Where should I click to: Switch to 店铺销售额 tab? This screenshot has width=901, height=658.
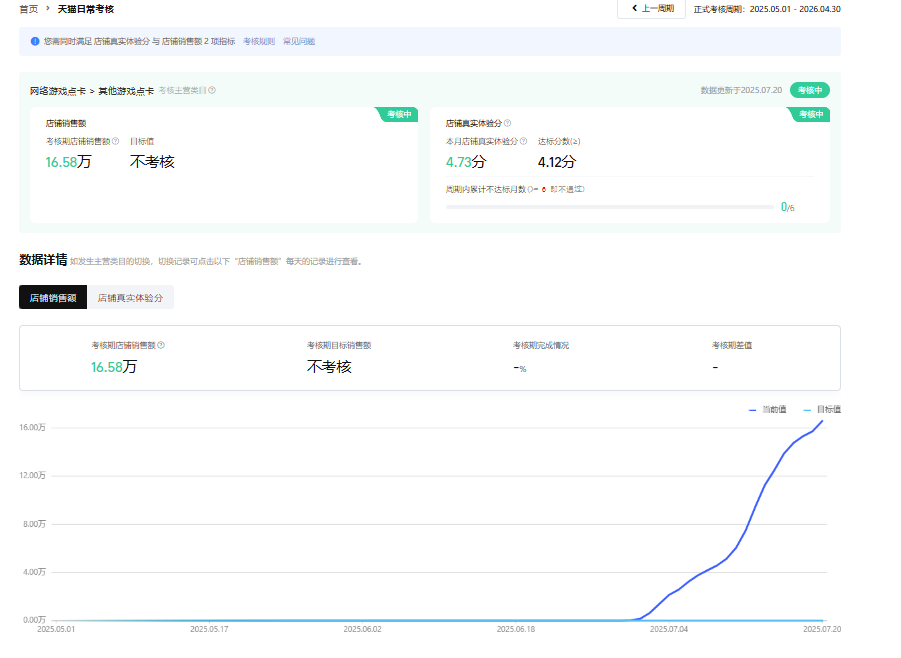click(x=53, y=297)
